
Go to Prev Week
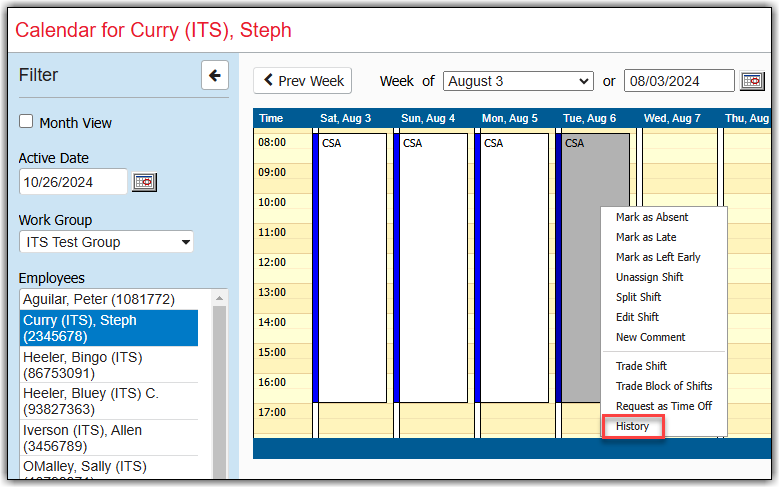(x=304, y=81)
